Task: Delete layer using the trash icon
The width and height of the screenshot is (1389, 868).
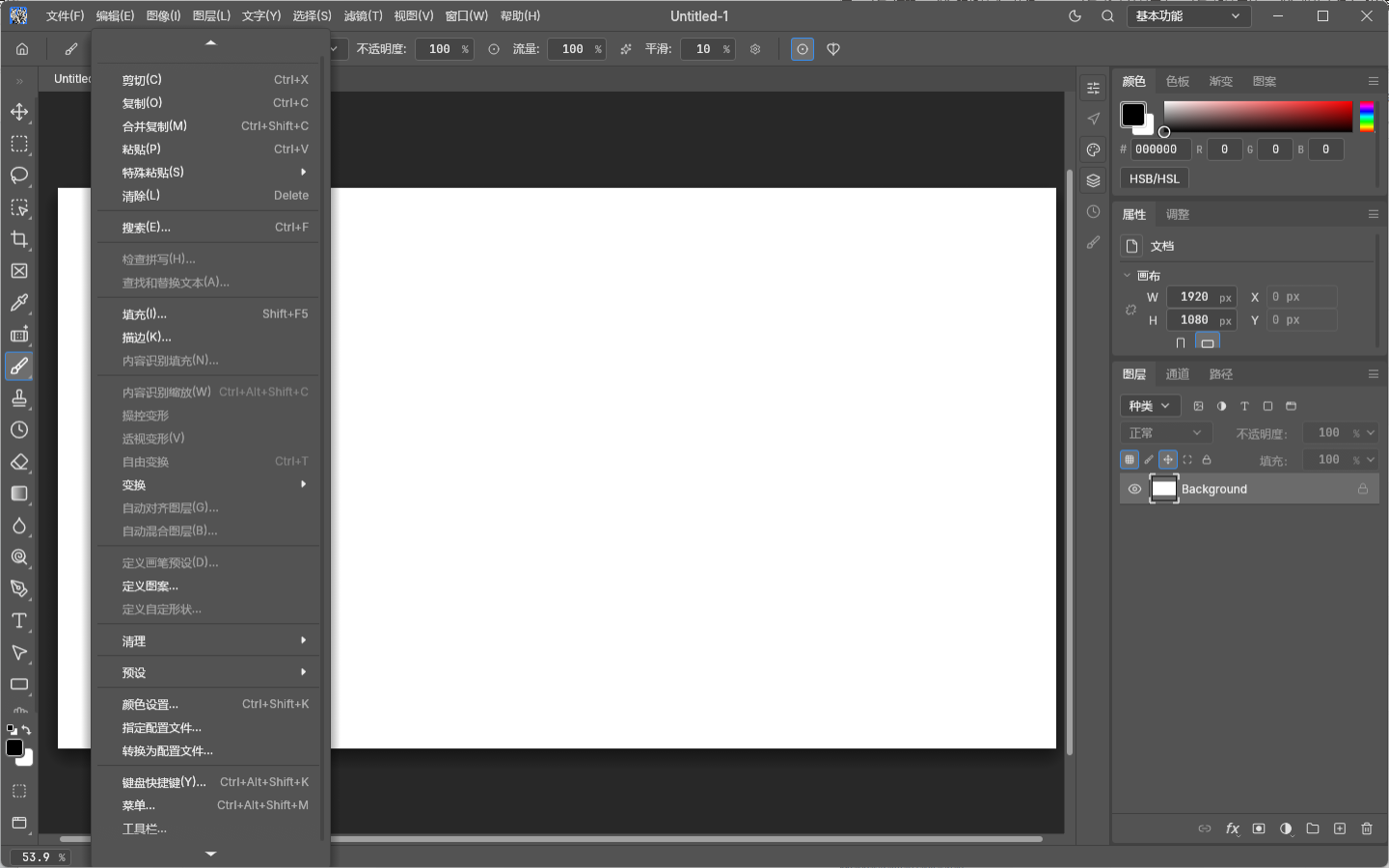Action: [1367, 828]
